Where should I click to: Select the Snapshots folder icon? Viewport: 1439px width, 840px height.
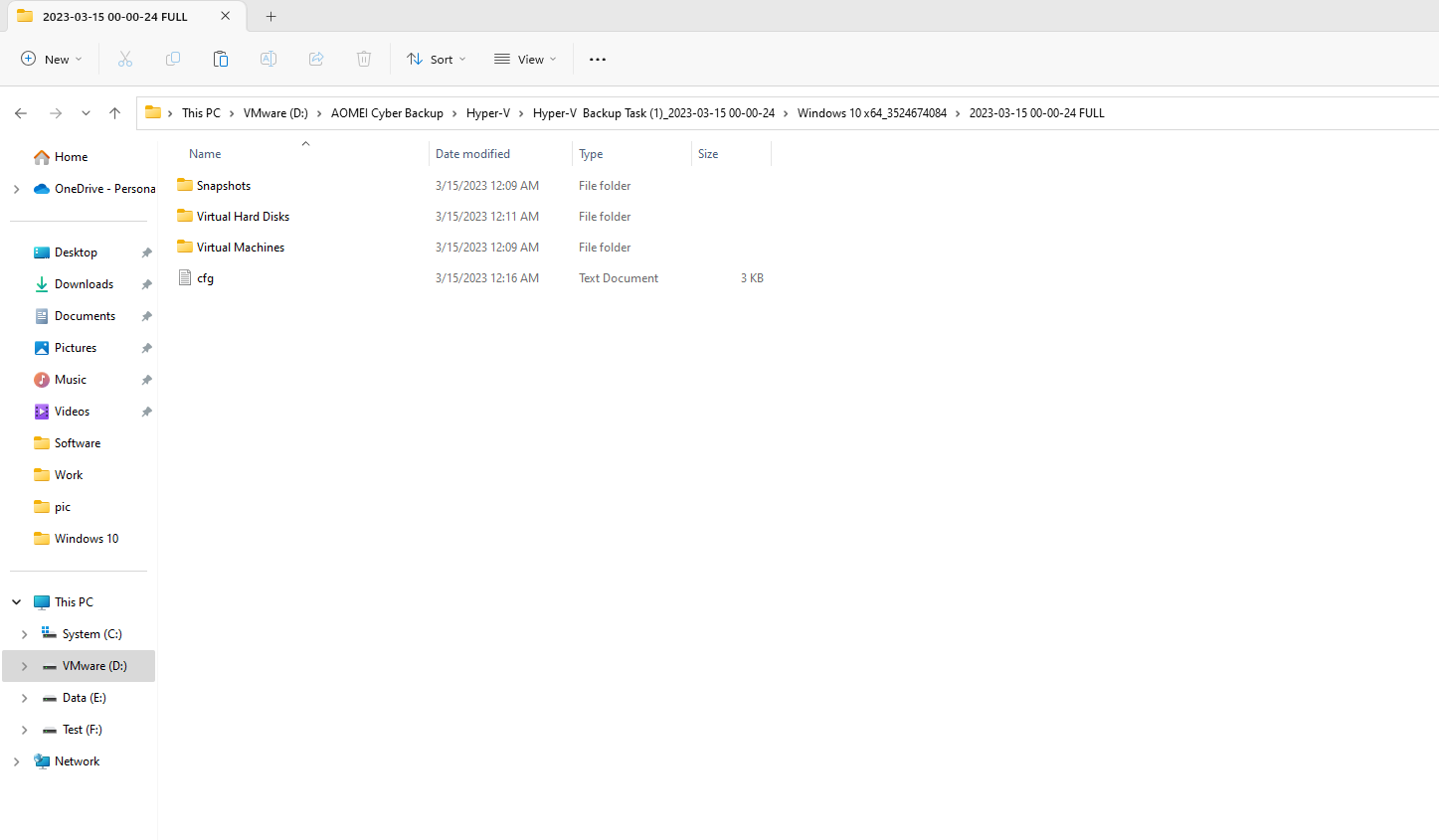[x=185, y=185]
